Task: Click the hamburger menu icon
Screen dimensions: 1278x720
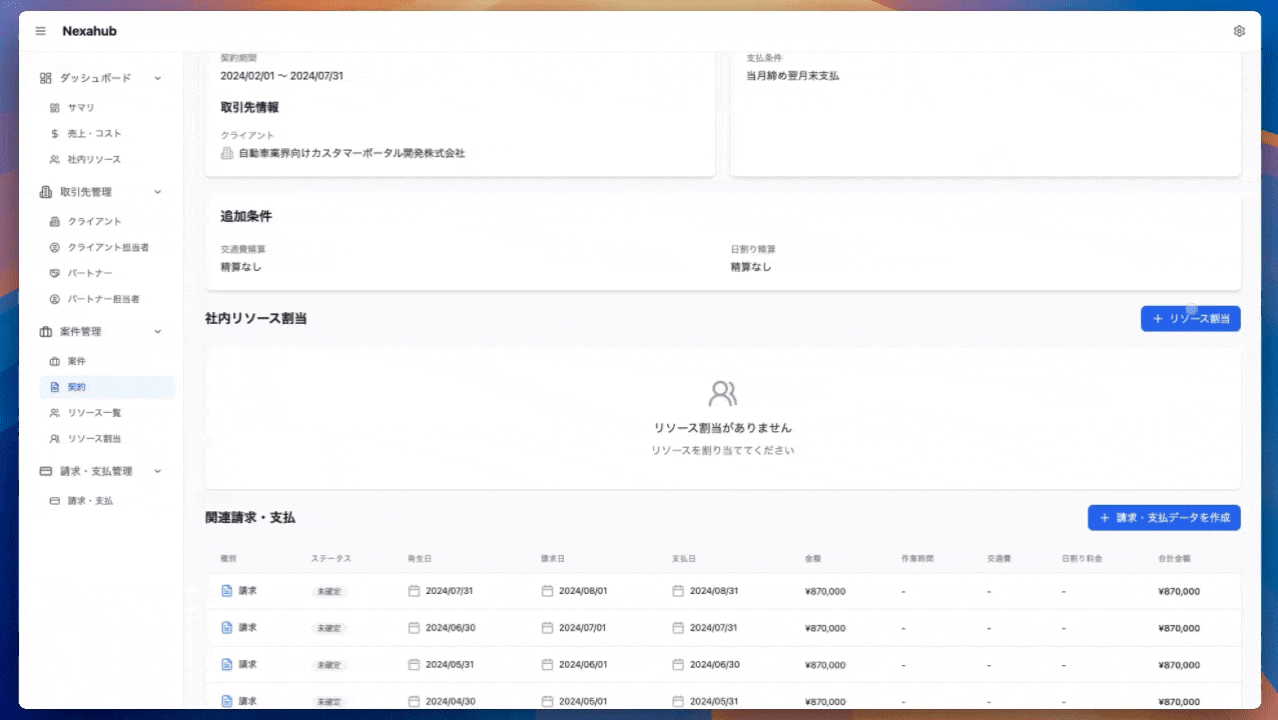Action: (x=41, y=31)
